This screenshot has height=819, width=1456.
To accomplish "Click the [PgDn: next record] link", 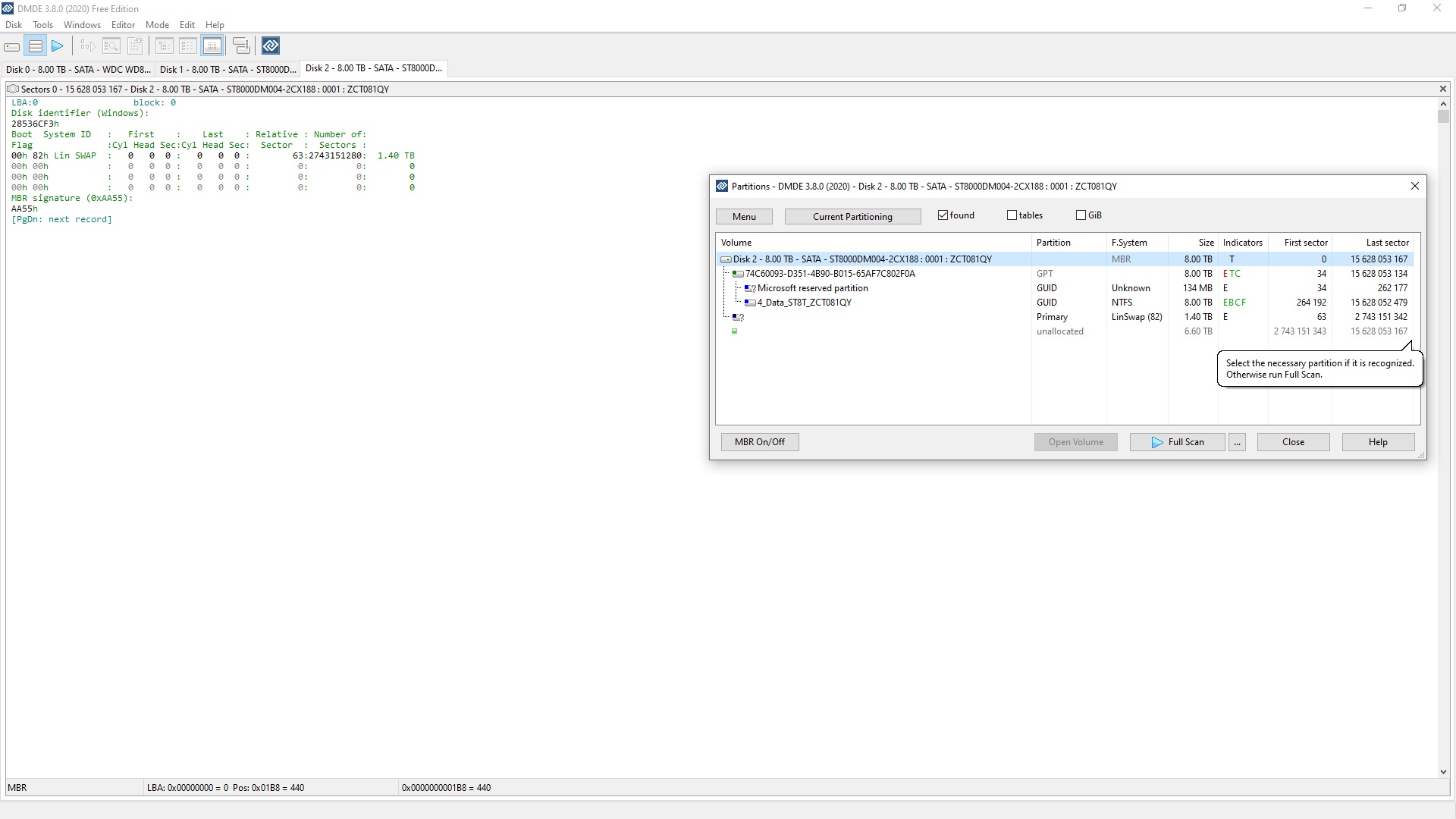I will (x=61, y=220).
